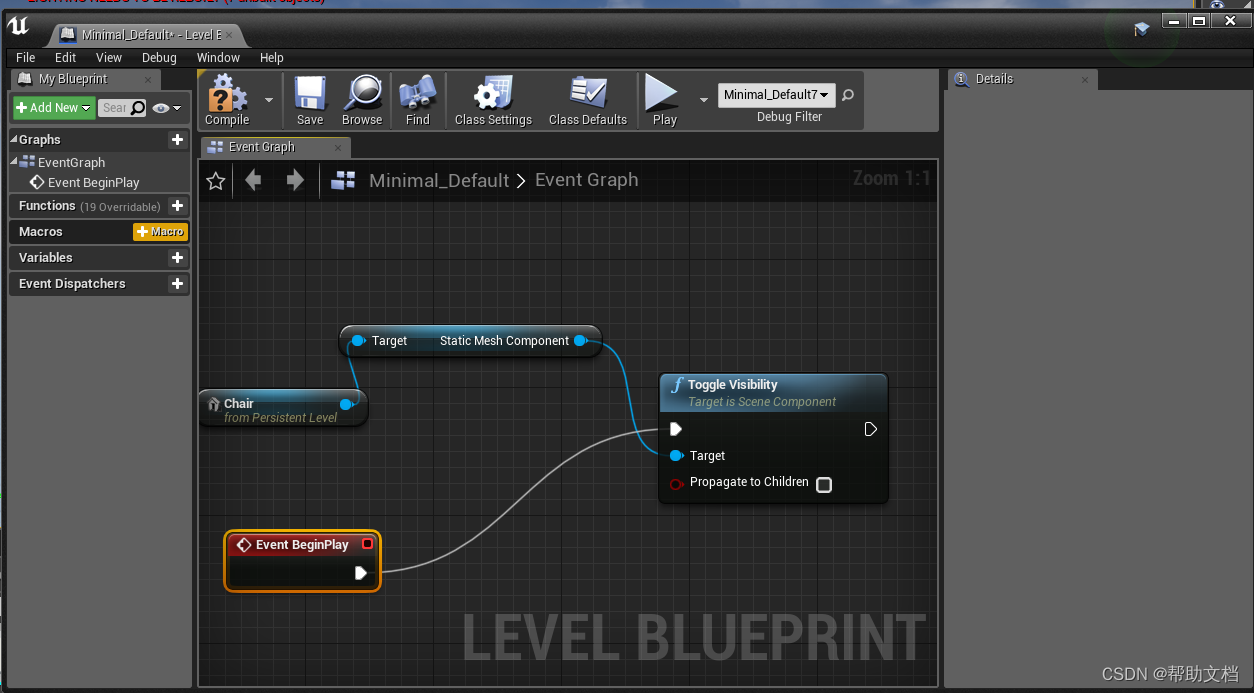Open Class Defaults from toolbar
Viewport: 1254px width, 693px height.
[588, 100]
